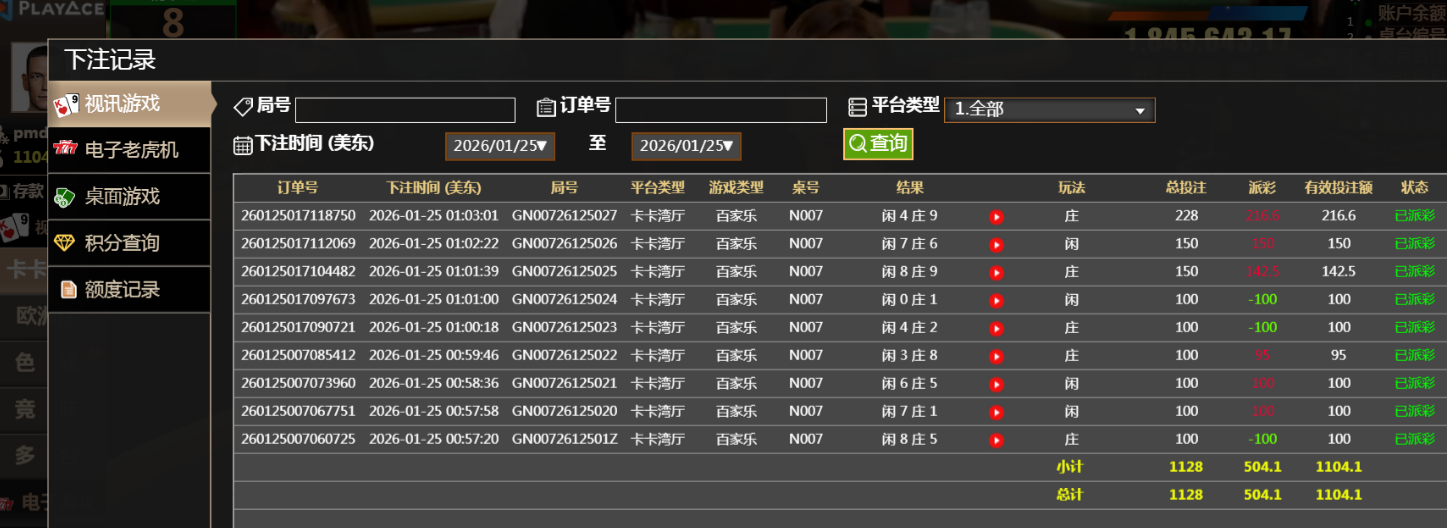The height and width of the screenshot is (528, 1447).
Task: Click the list icon next to 平台类型
Action: click(x=857, y=107)
